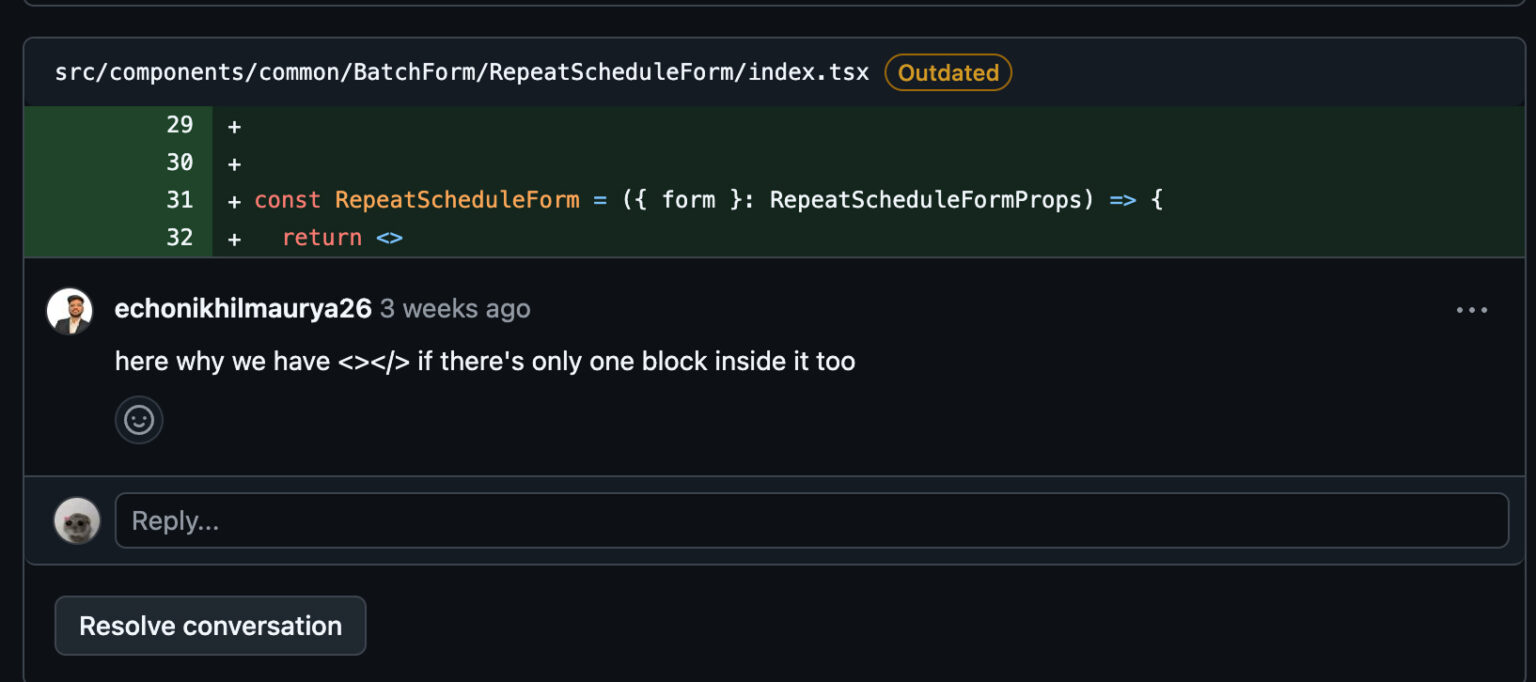Click the plus marker on line 29

coord(234,127)
